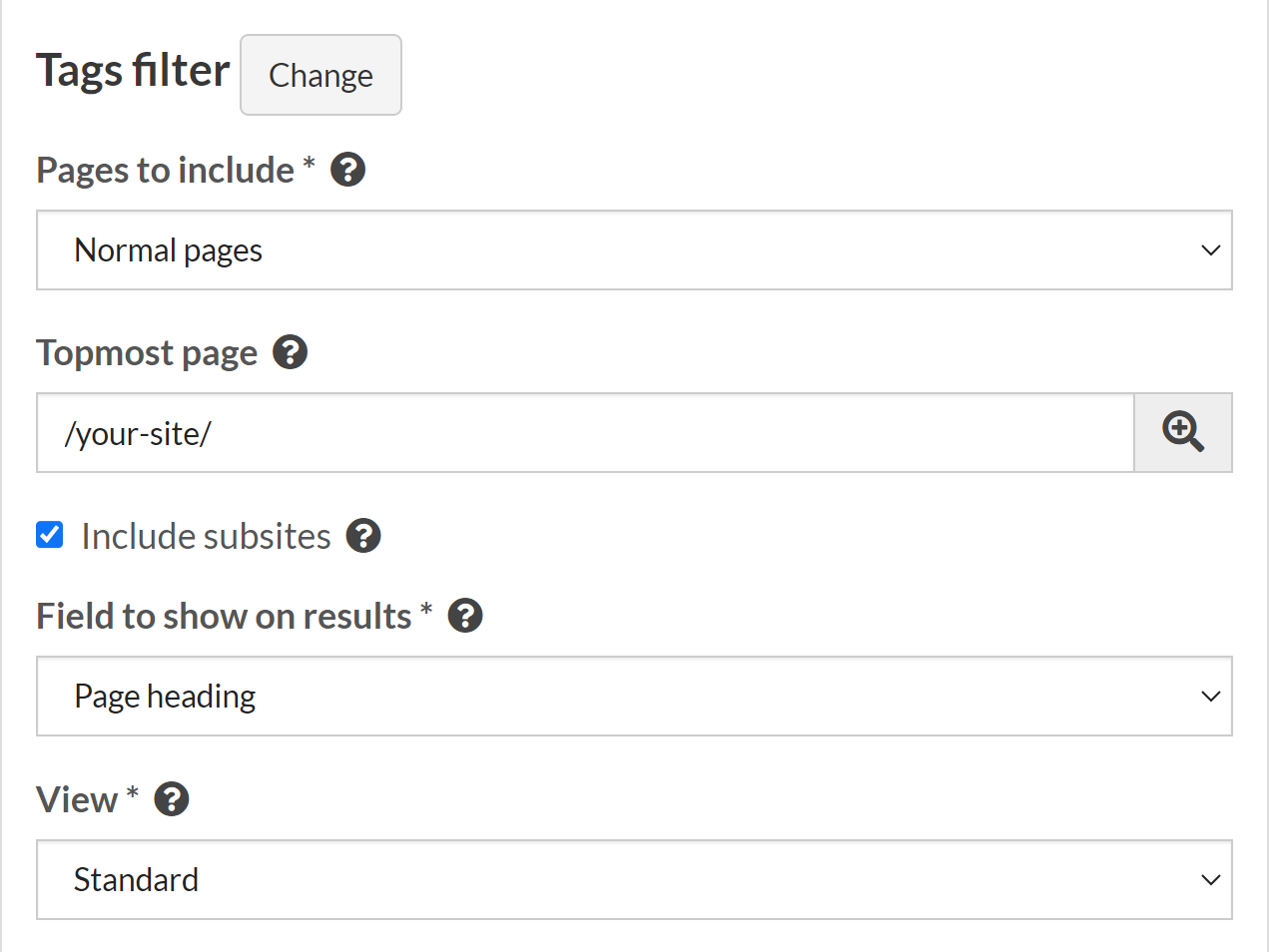Open Field to show on results help
This screenshot has height=952, width=1269.
click(464, 615)
